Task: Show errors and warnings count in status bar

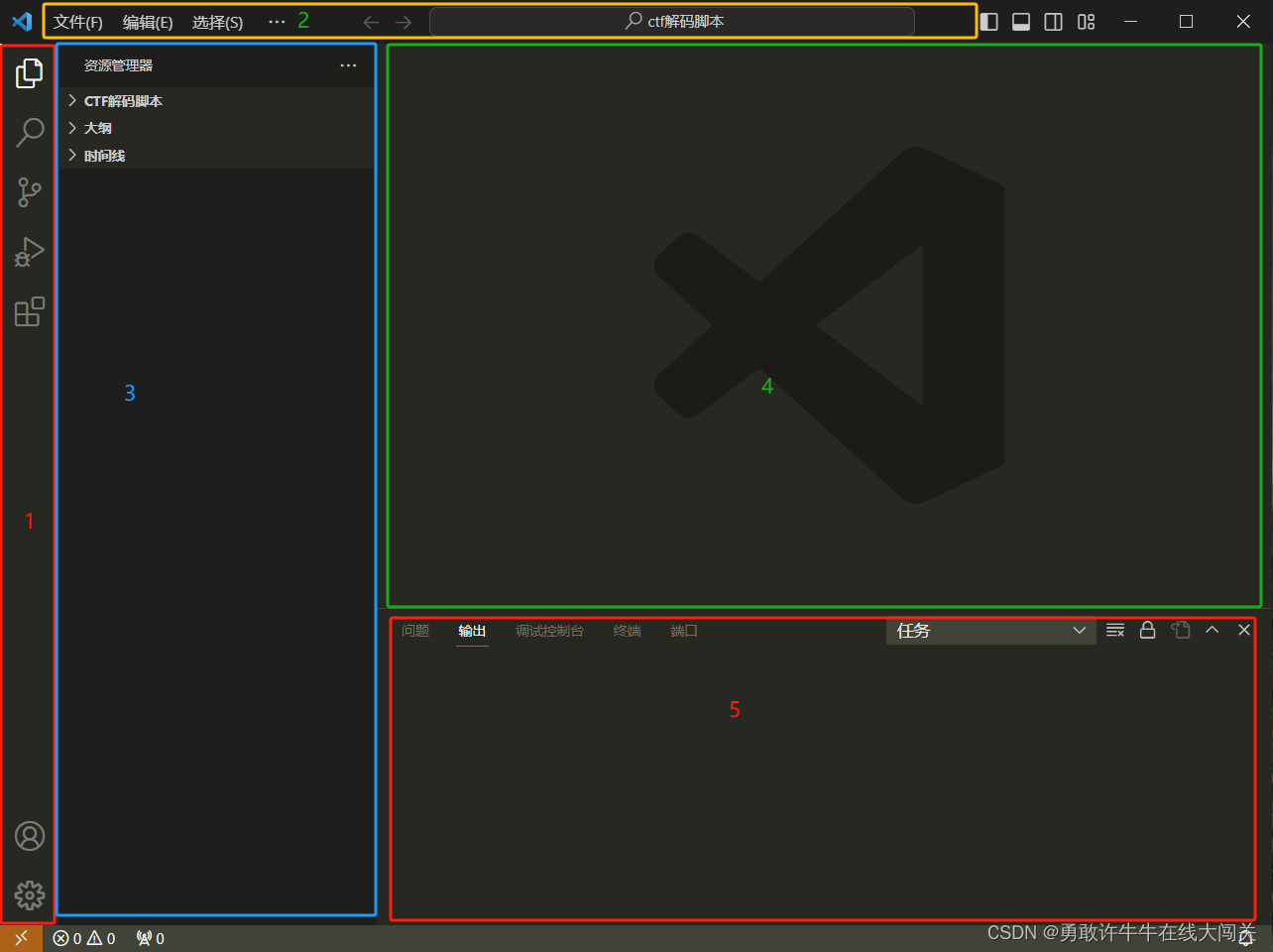Action: coord(84,938)
